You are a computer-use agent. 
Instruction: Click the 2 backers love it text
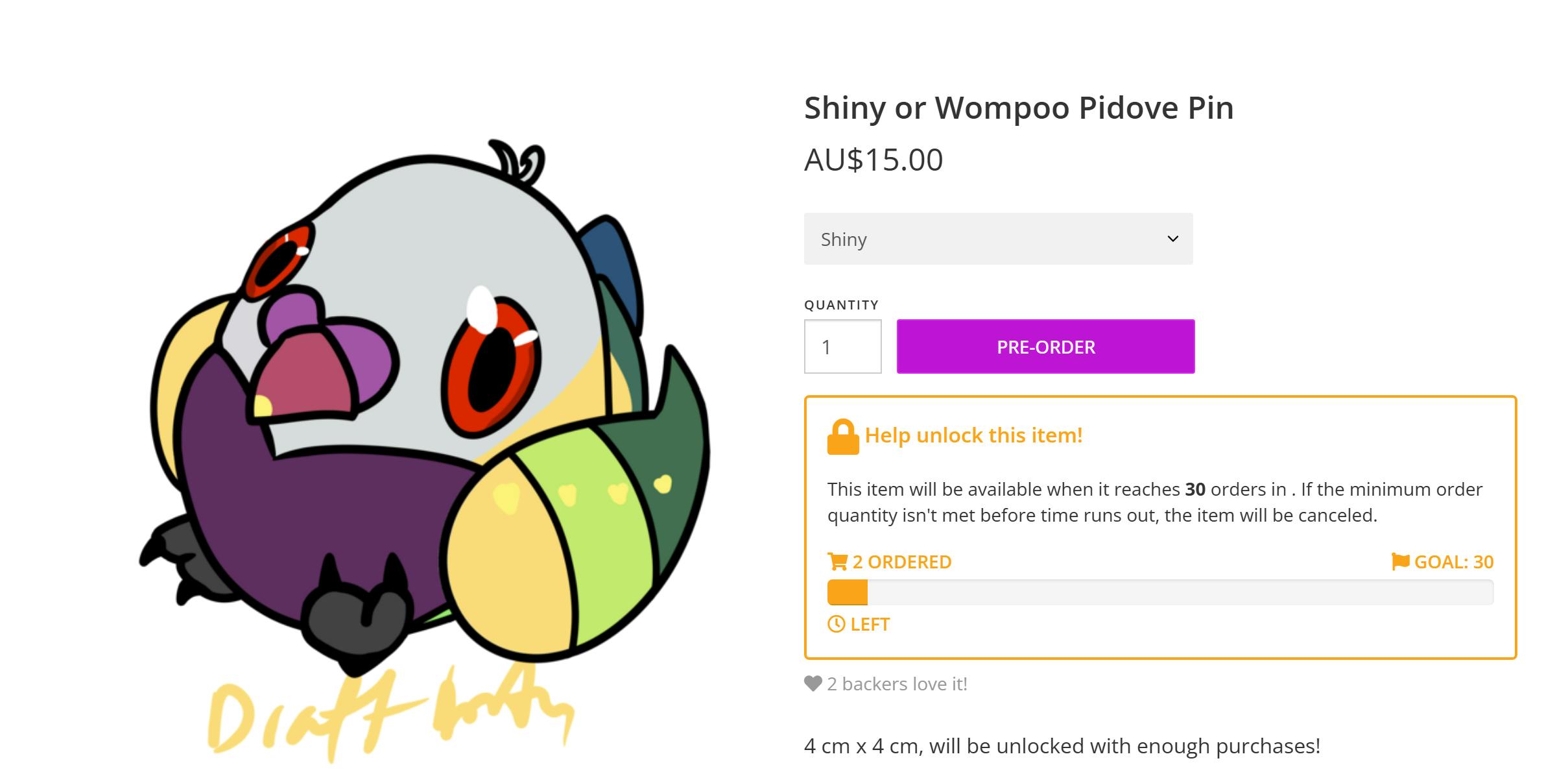(x=897, y=684)
